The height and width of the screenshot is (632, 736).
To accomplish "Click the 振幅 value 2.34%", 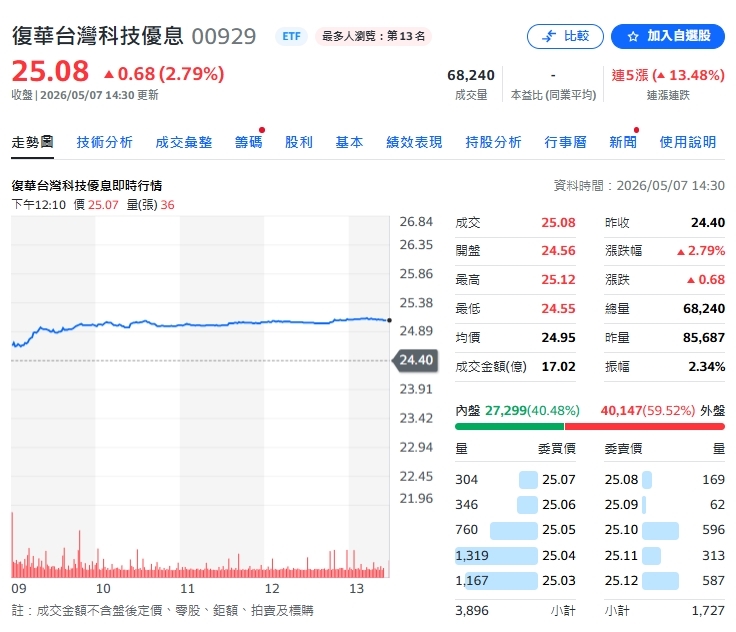I will (706, 366).
